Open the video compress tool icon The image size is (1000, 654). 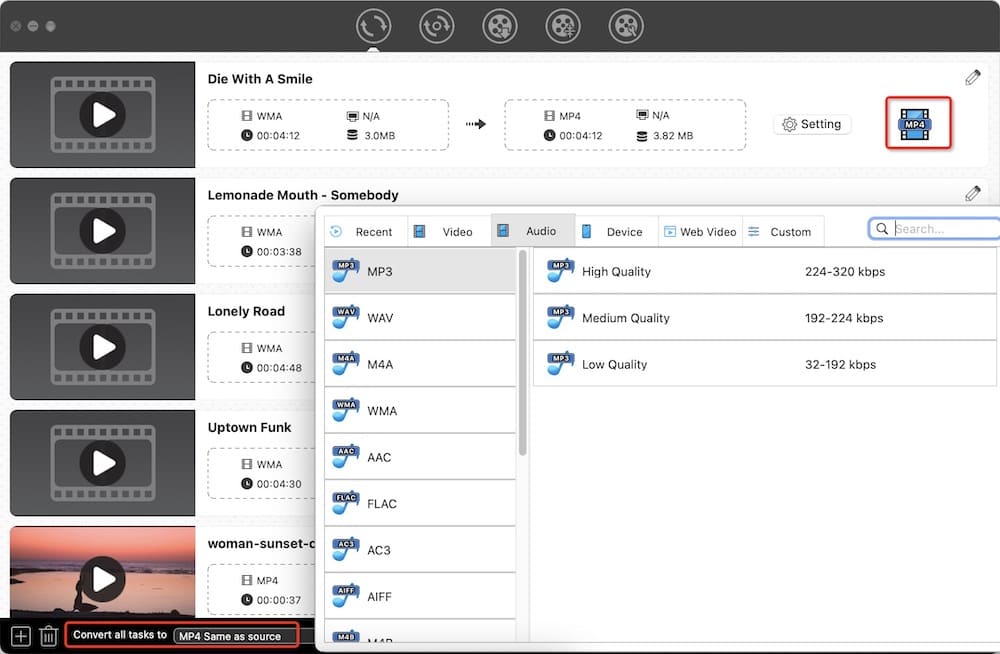(x=563, y=26)
